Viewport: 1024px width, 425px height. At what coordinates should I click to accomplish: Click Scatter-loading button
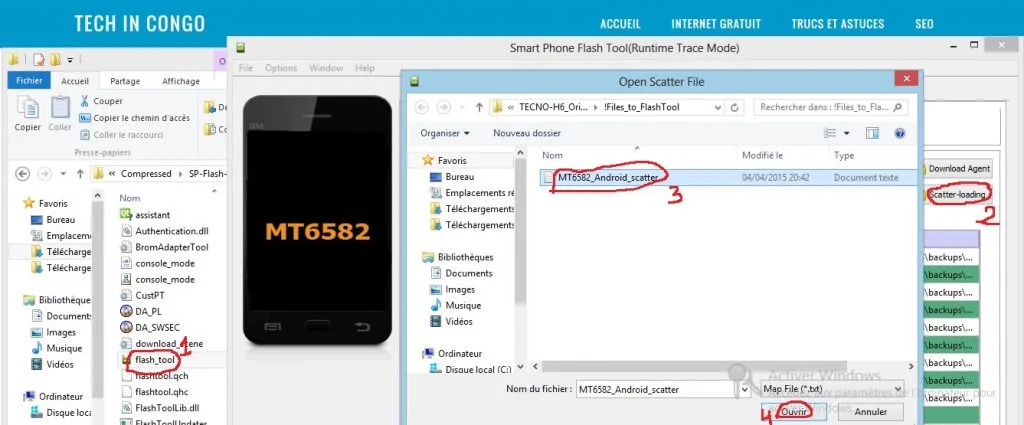tap(955, 195)
